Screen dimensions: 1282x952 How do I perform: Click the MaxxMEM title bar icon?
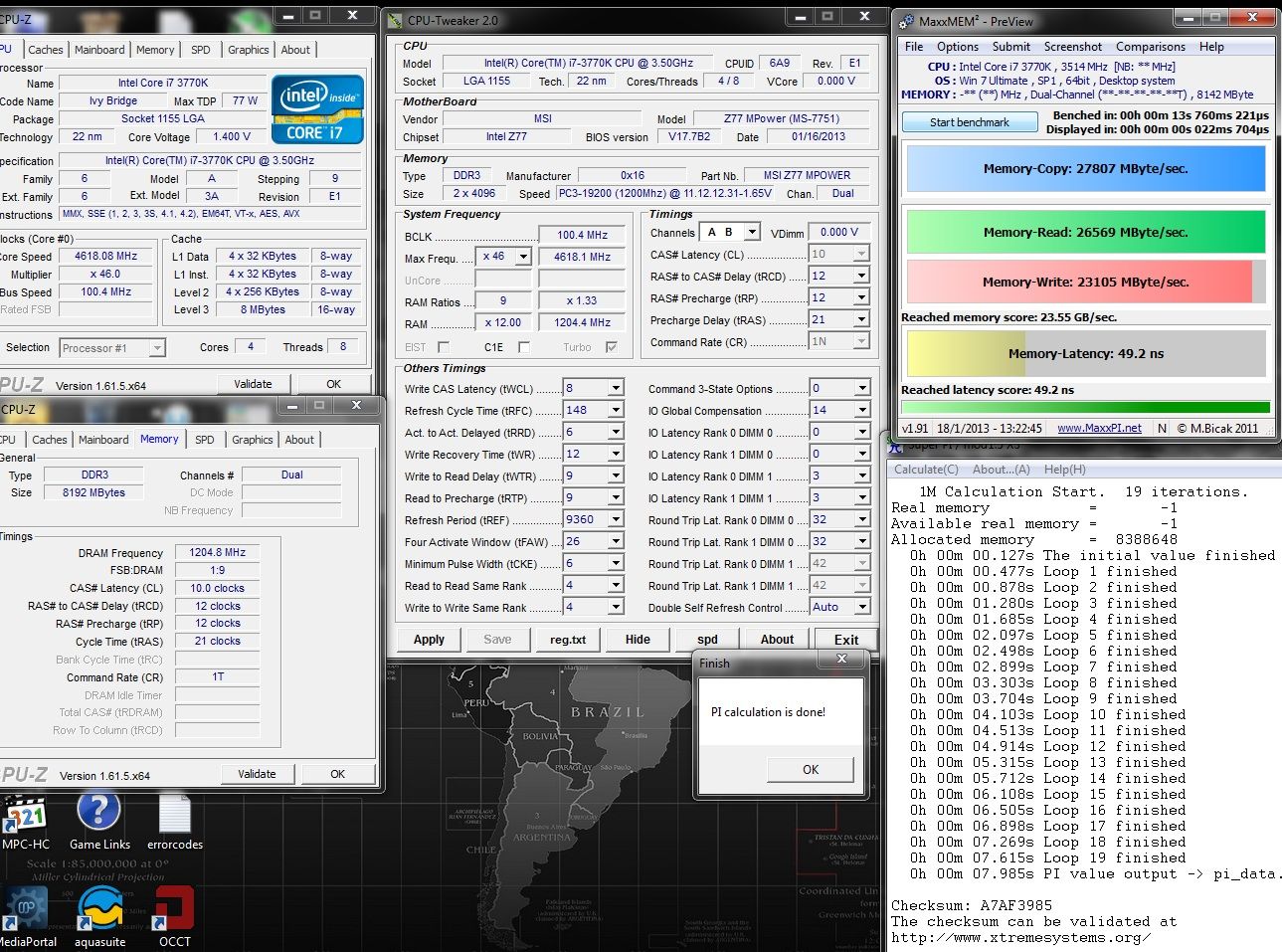click(905, 21)
